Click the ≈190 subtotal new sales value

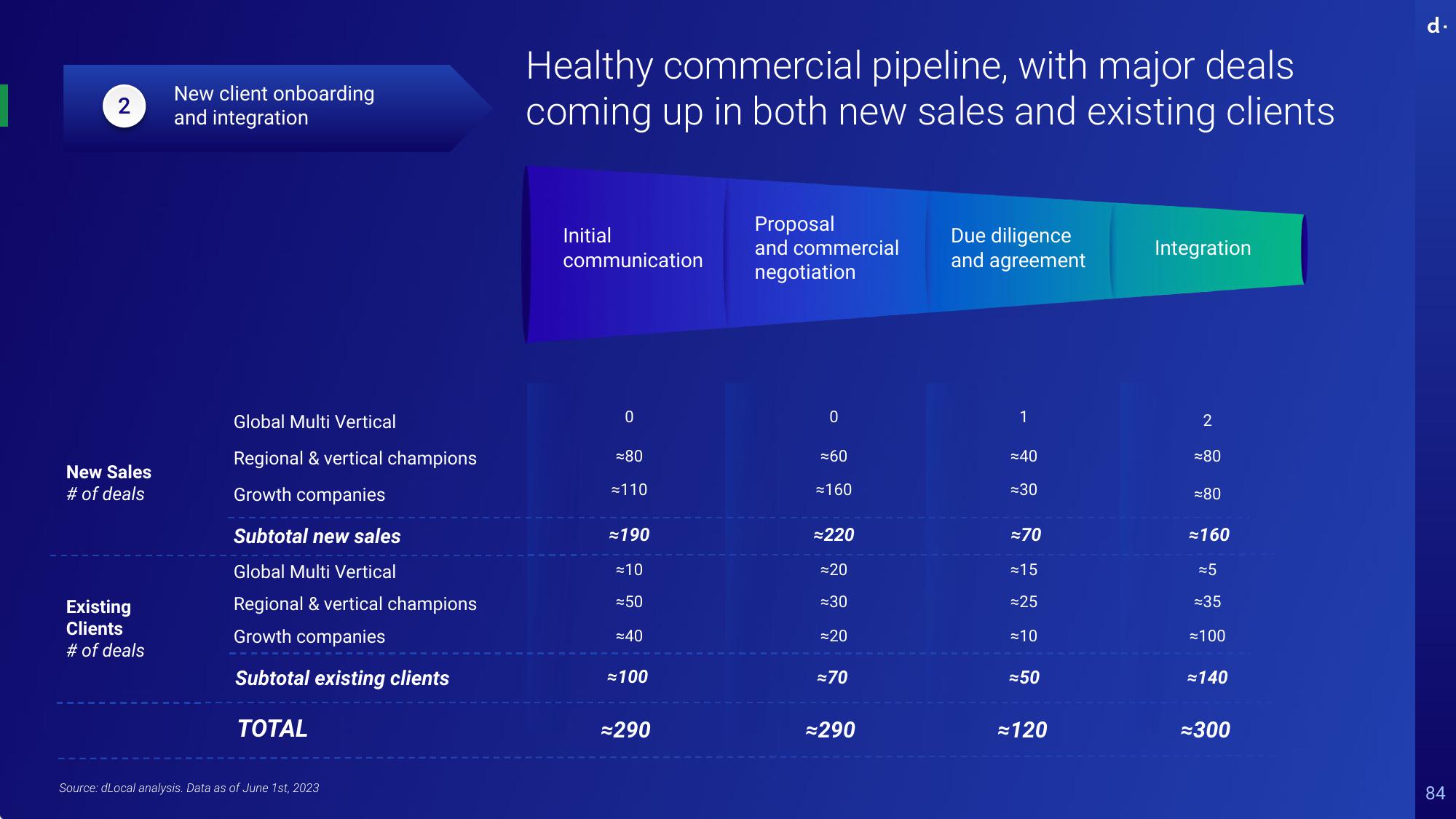coord(629,535)
